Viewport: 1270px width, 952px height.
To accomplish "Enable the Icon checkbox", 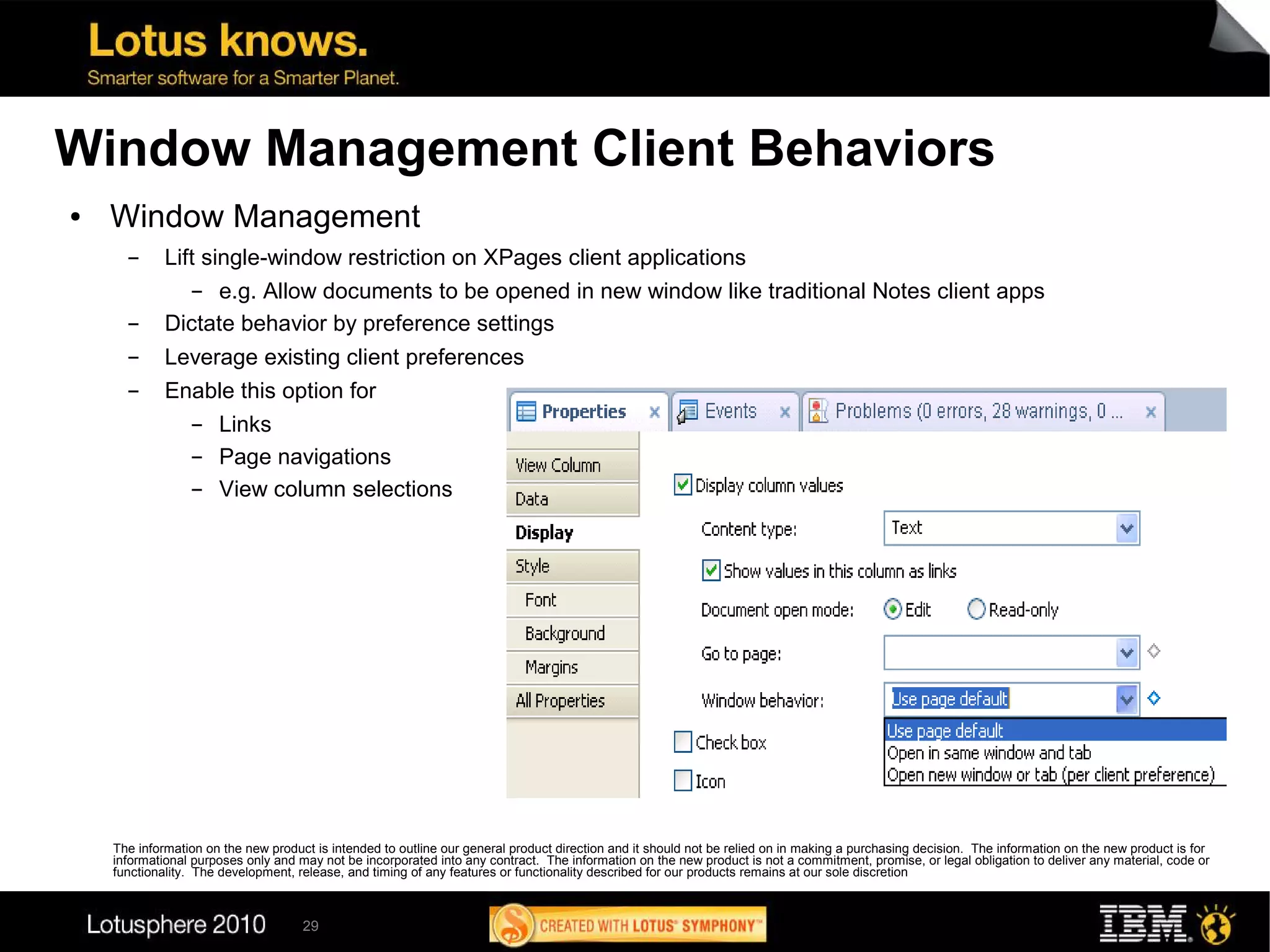I will tap(683, 781).
